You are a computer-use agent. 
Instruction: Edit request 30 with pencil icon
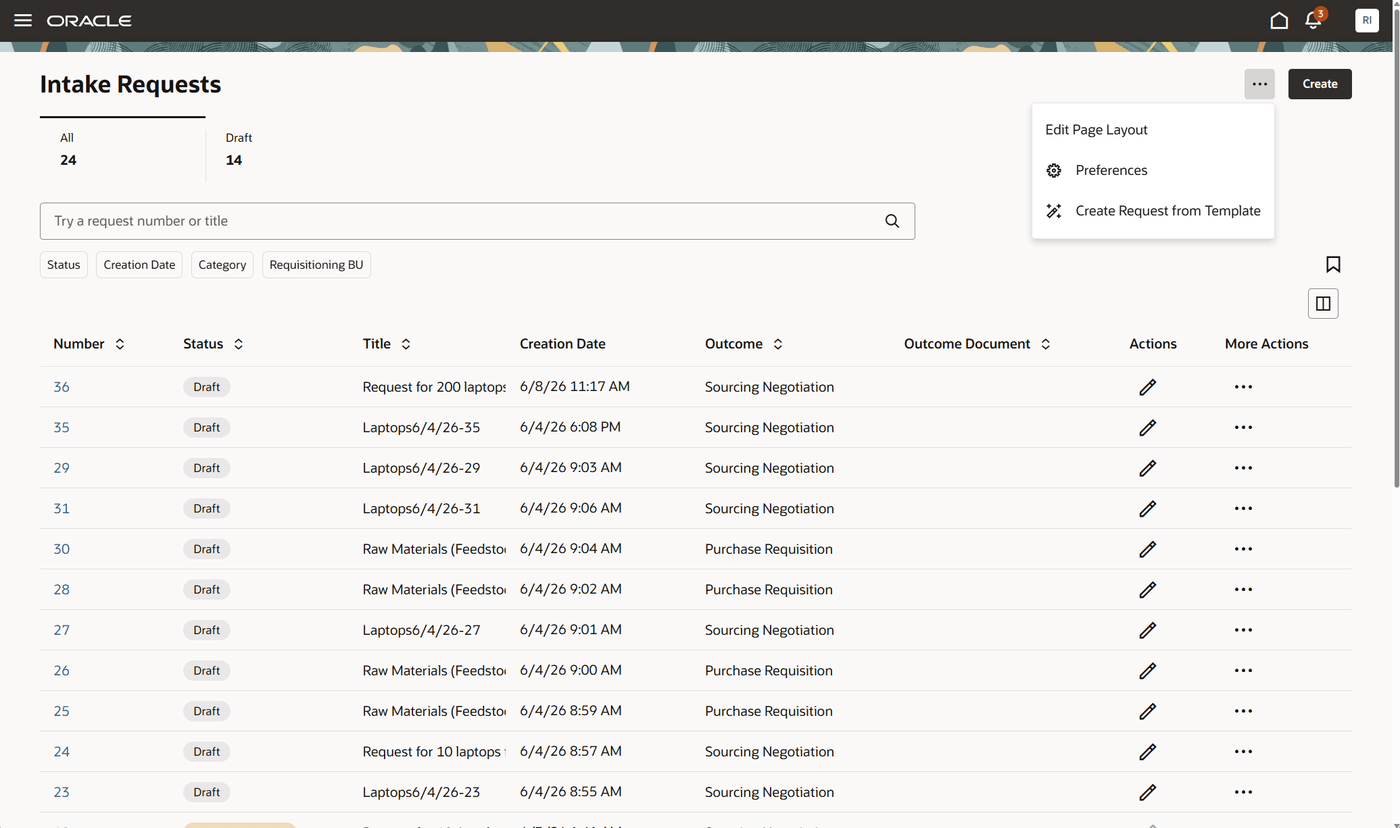tap(1147, 549)
